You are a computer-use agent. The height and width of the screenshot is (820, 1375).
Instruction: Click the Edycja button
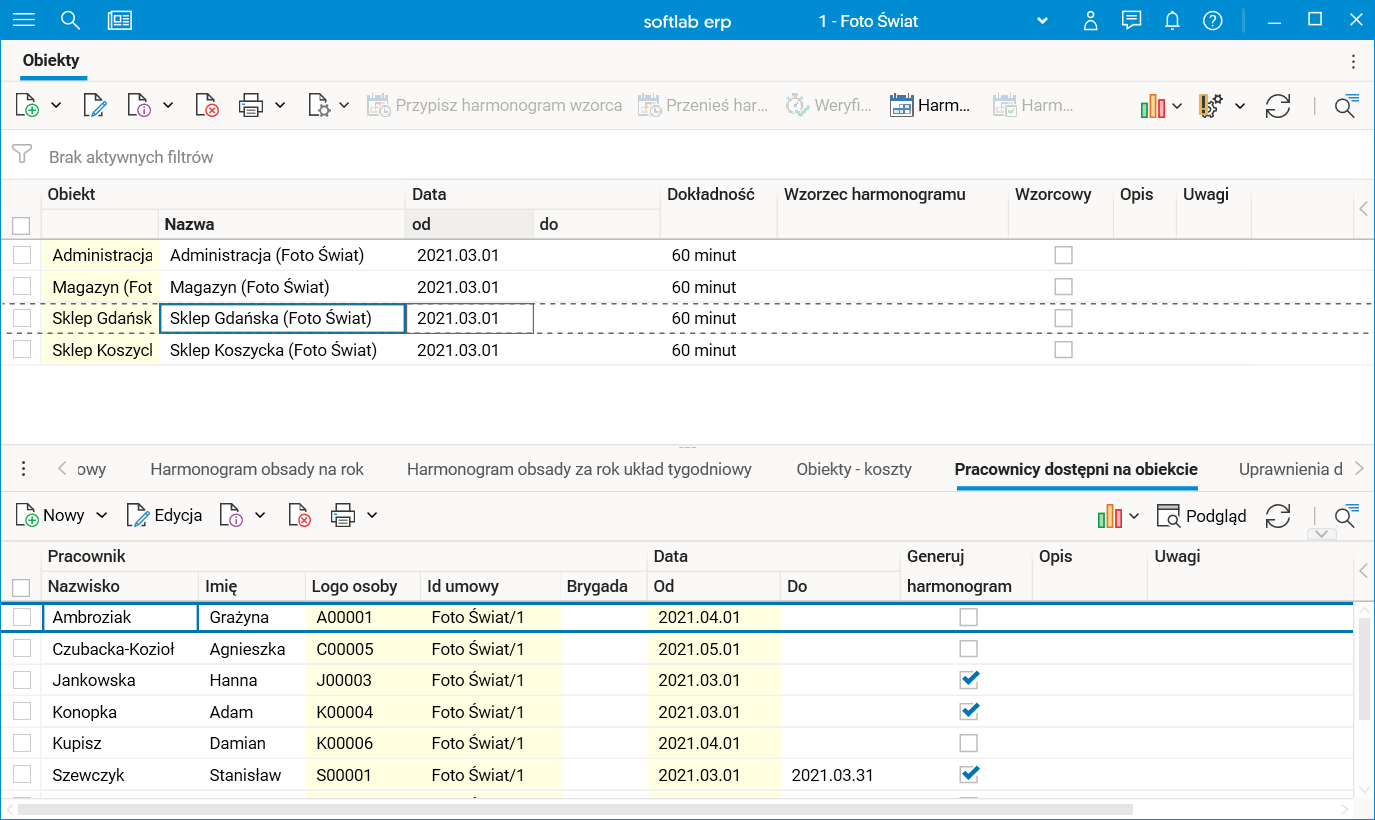pyautogui.click(x=165, y=516)
